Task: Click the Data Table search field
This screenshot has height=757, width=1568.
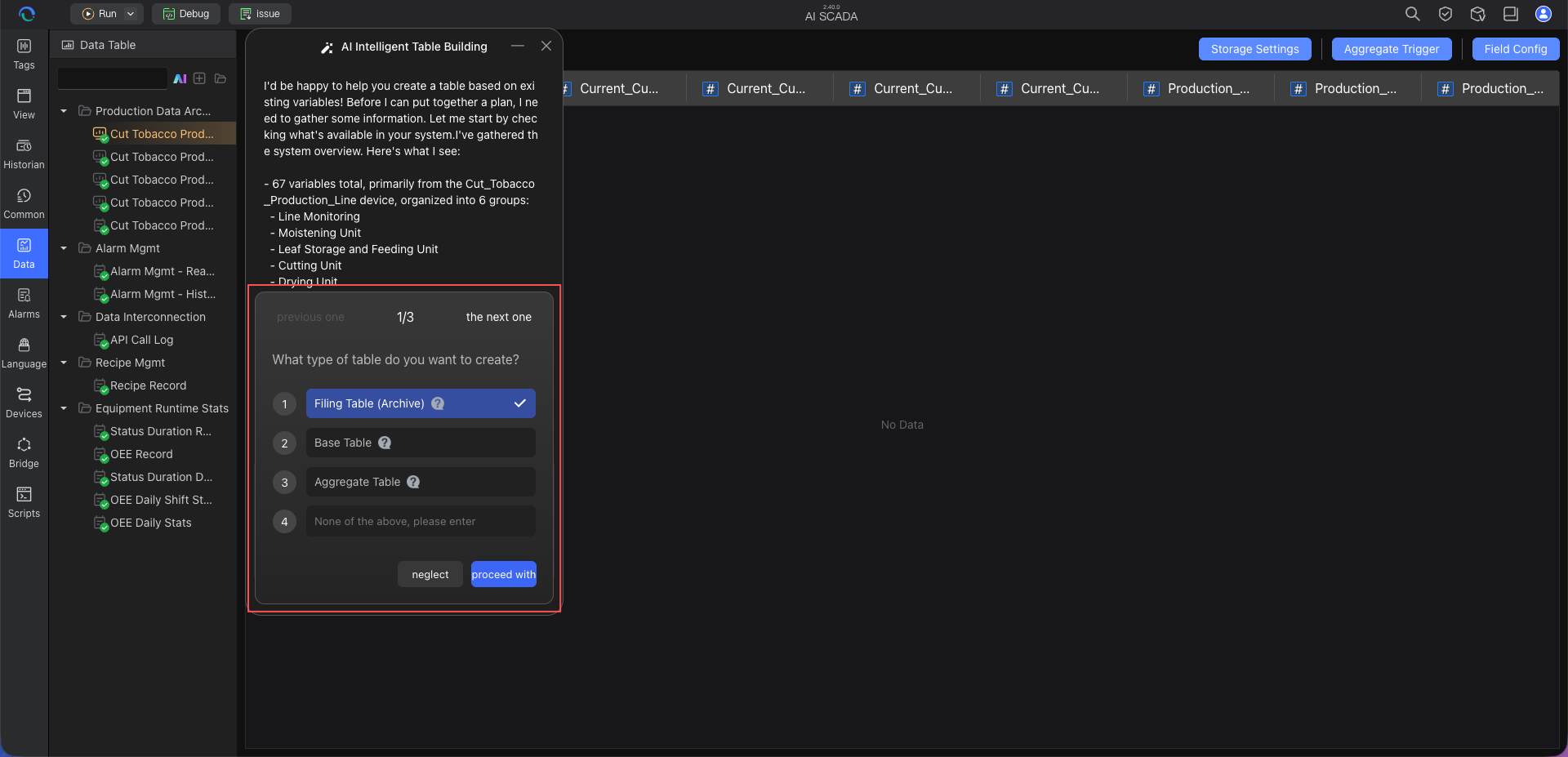Action: coord(113,78)
